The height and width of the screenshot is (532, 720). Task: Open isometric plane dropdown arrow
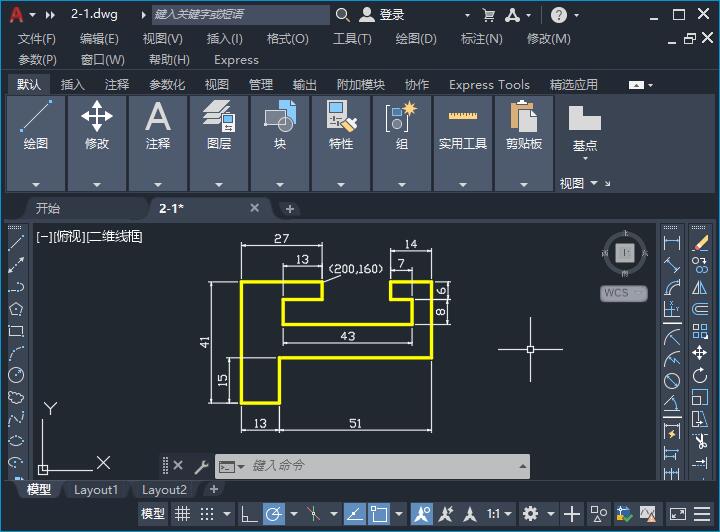334,514
